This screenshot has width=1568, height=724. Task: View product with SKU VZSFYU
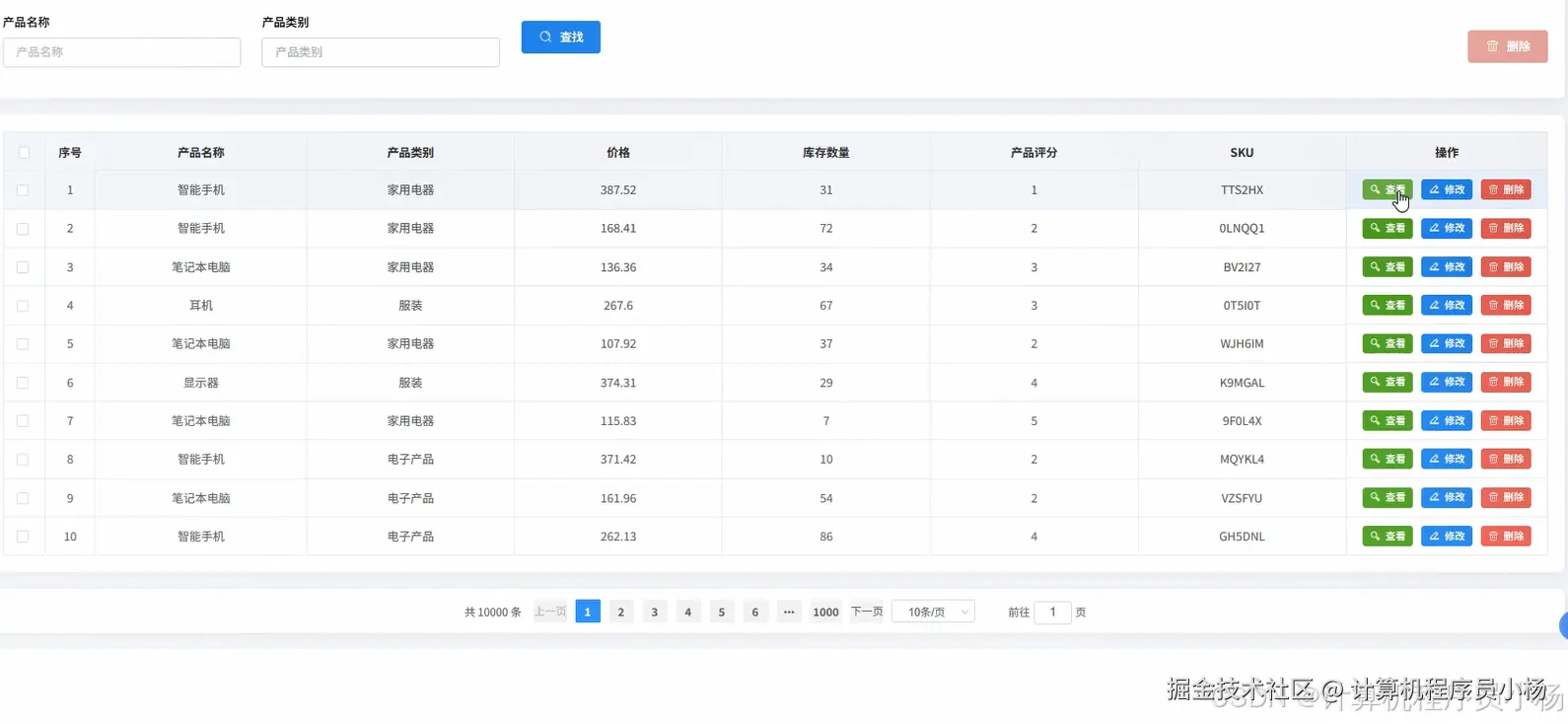click(x=1388, y=497)
